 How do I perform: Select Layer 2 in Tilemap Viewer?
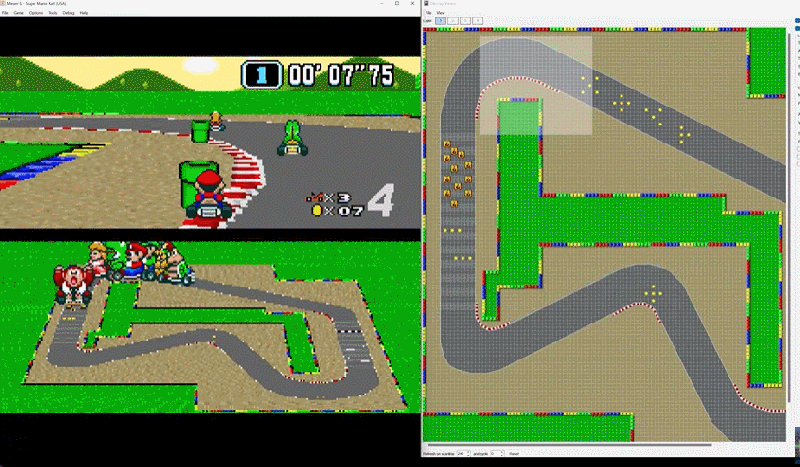(453, 21)
